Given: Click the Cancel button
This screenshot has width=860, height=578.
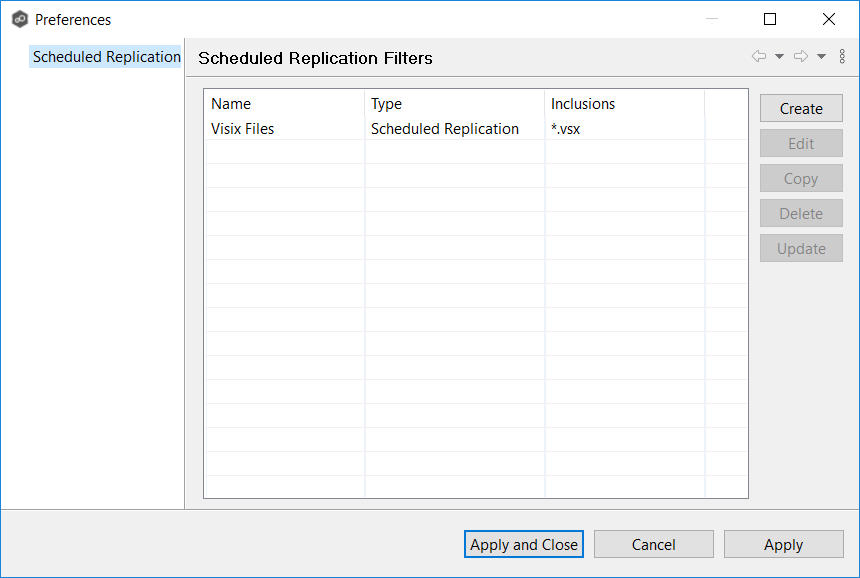Looking at the screenshot, I should point(653,544).
